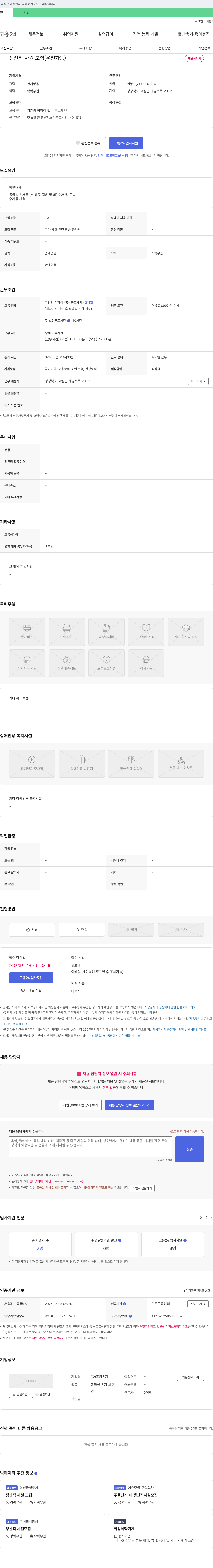This screenshot has height=1568, width=213.
Task: Click the 장애인용 화장실 icon
Action: click(131, 763)
